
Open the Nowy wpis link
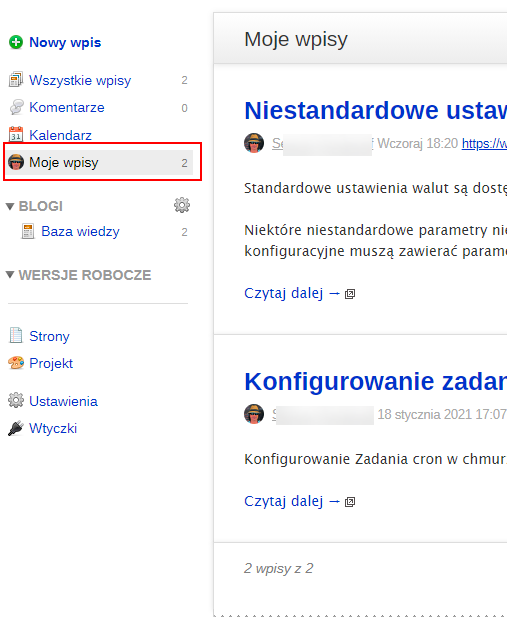65,42
